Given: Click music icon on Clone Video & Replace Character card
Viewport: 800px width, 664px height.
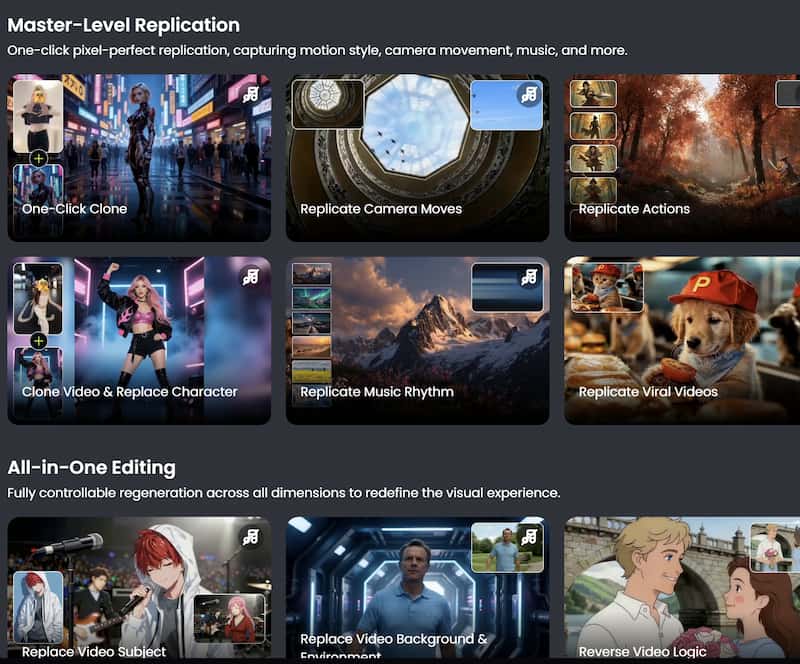Looking at the screenshot, I should [x=251, y=277].
